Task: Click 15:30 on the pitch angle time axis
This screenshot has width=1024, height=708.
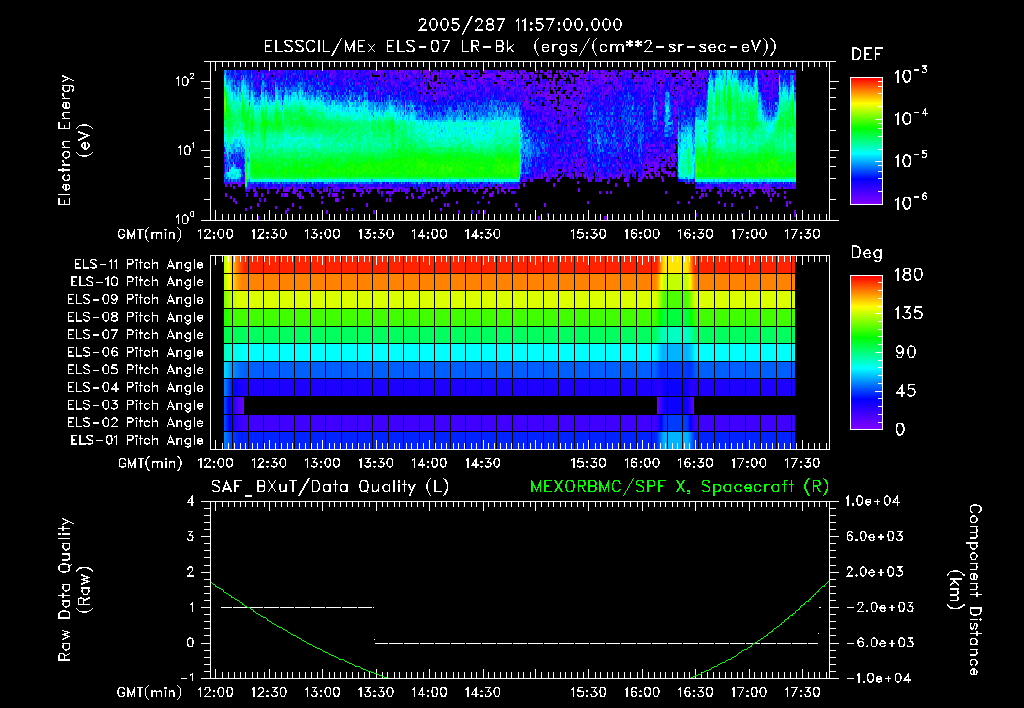Action: point(588,463)
